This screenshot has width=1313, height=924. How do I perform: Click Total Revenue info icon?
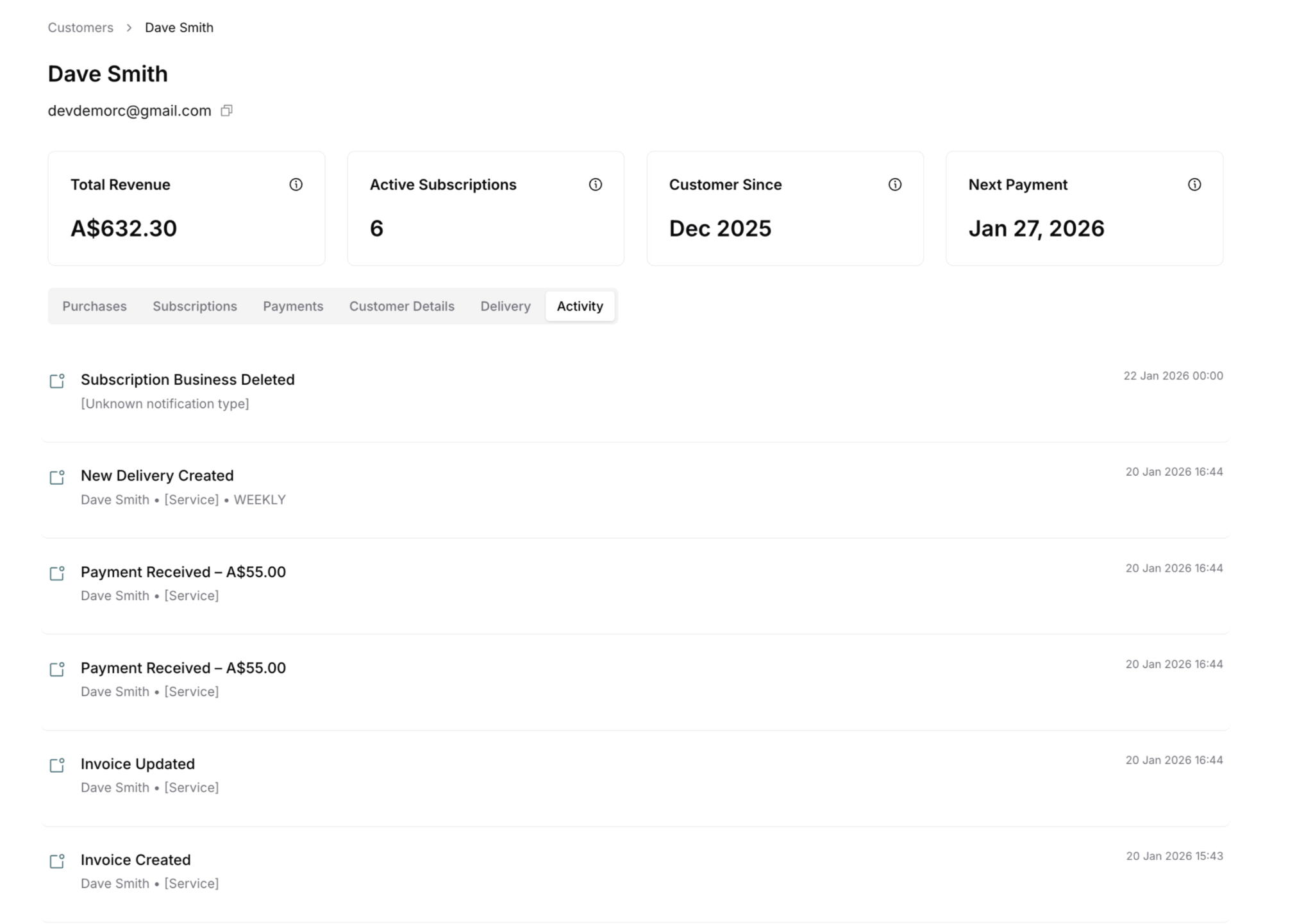point(296,185)
